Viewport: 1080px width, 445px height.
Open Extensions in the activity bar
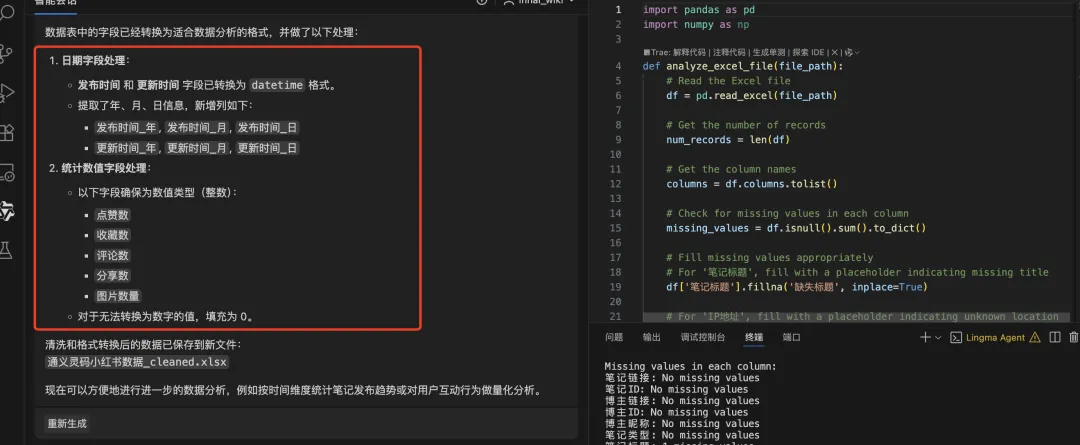(x=6, y=132)
